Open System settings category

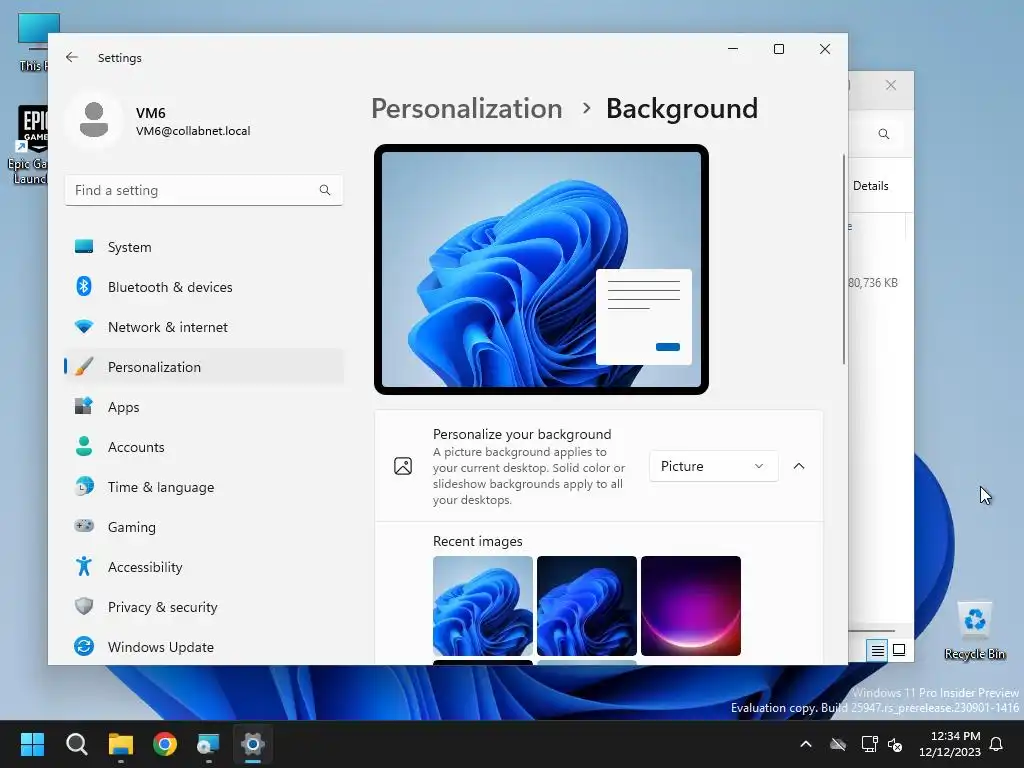(204, 247)
